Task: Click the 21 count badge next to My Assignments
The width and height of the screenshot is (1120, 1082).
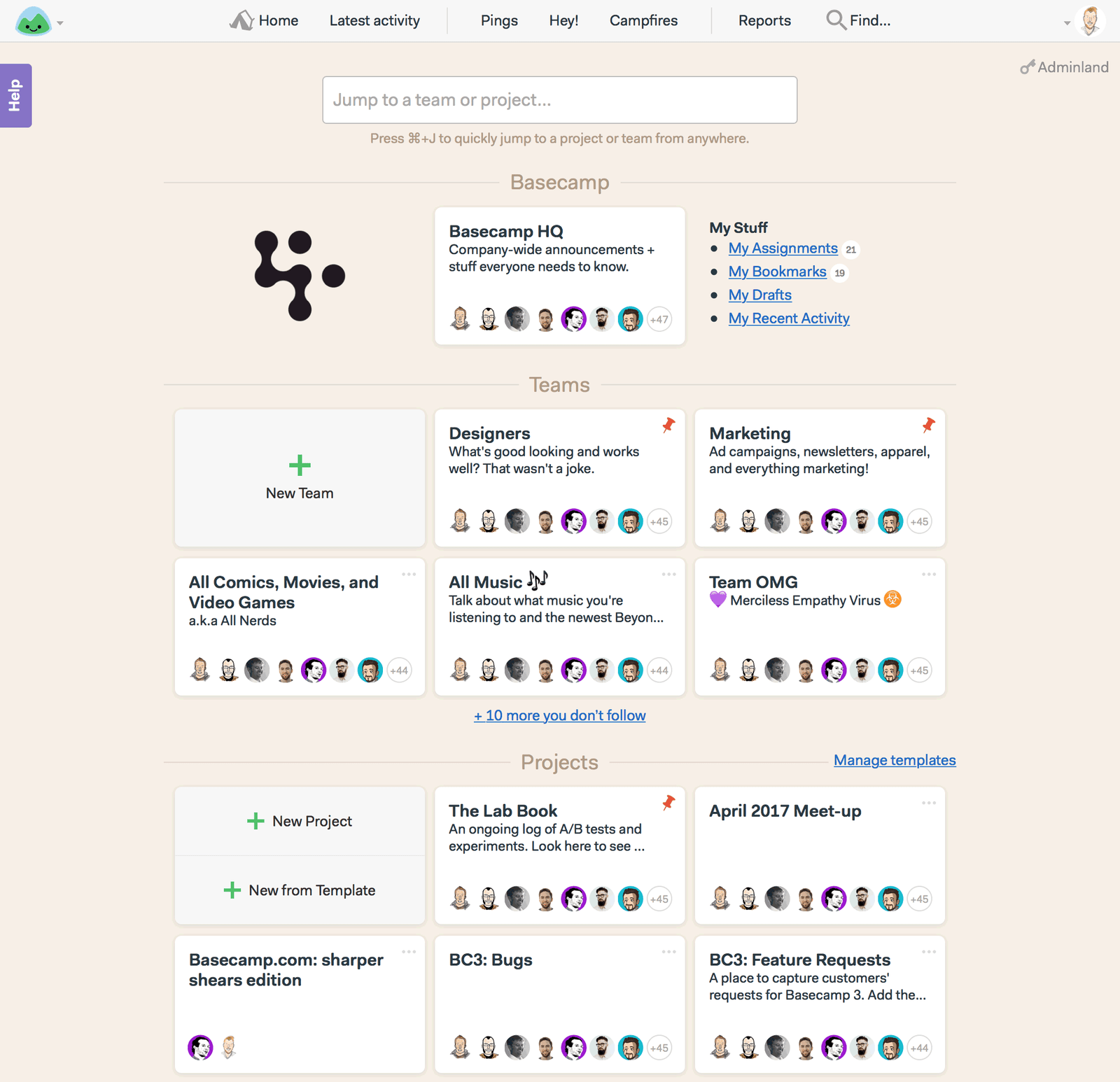Action: [850, 250]
